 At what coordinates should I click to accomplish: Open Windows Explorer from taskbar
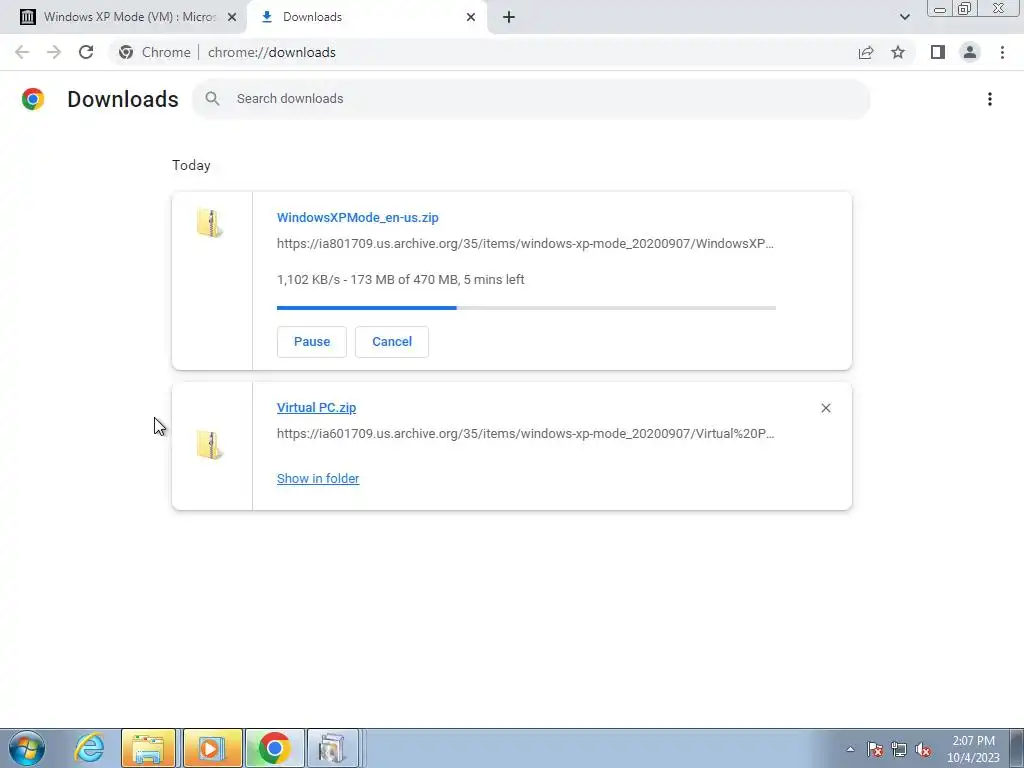click(x=148, y=748)
